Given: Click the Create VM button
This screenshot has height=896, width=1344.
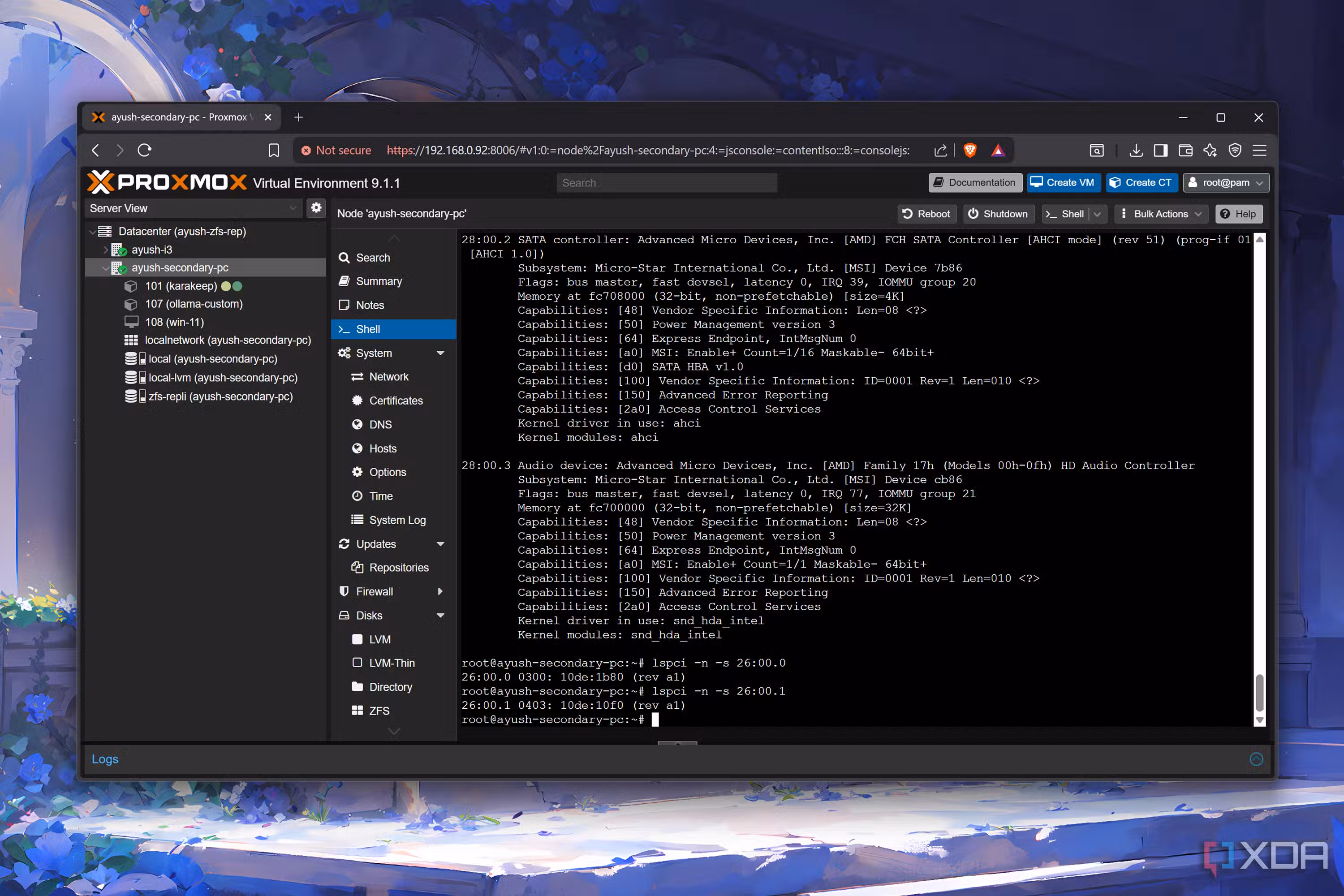Looking at the screenshot, I should 1064,182.
